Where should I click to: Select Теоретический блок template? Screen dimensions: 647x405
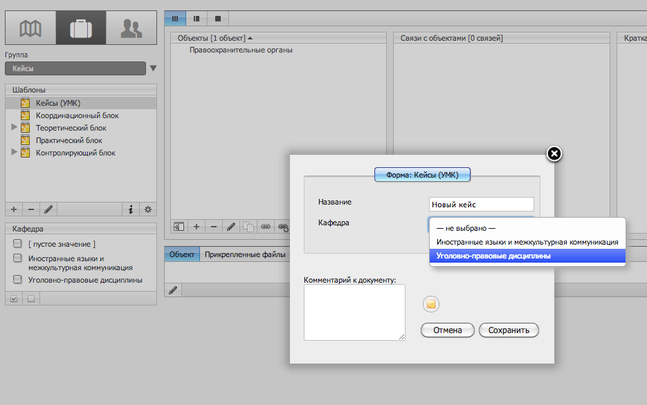coord(81,128)
